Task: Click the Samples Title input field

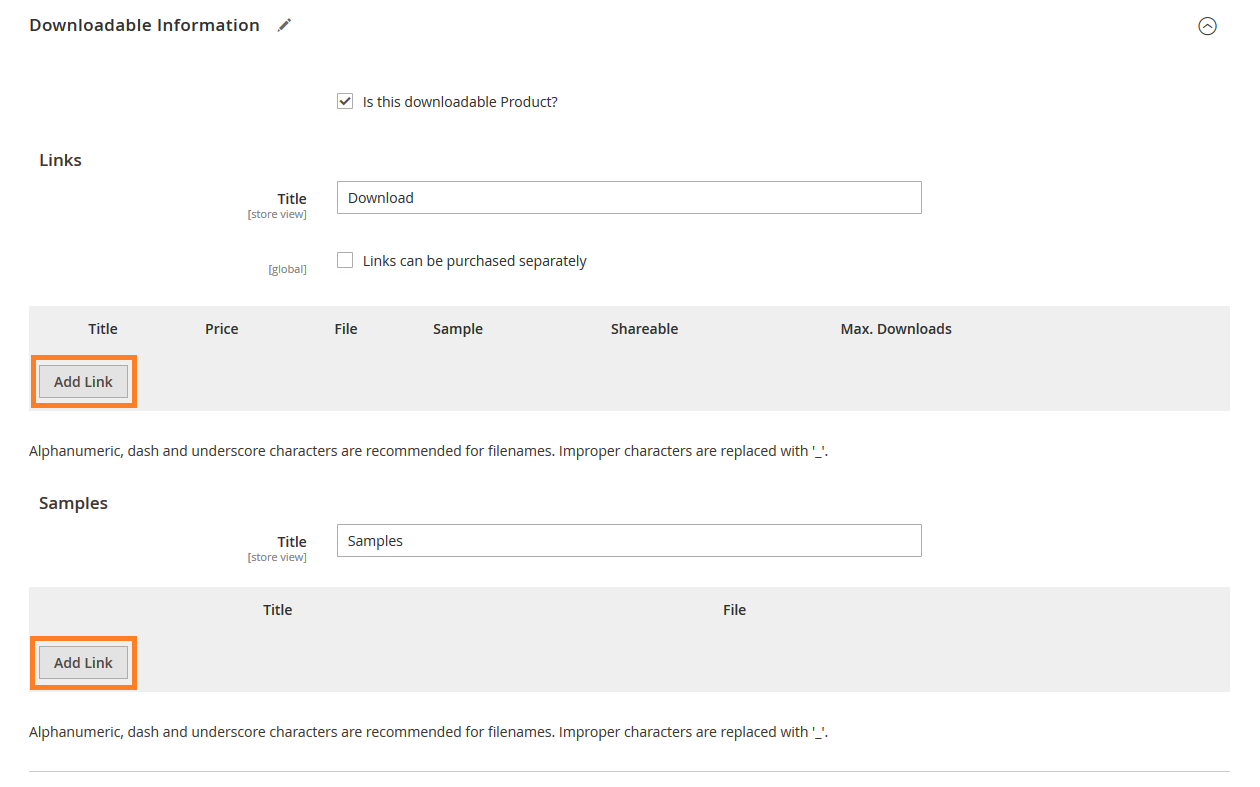Action: coord(629,540)
